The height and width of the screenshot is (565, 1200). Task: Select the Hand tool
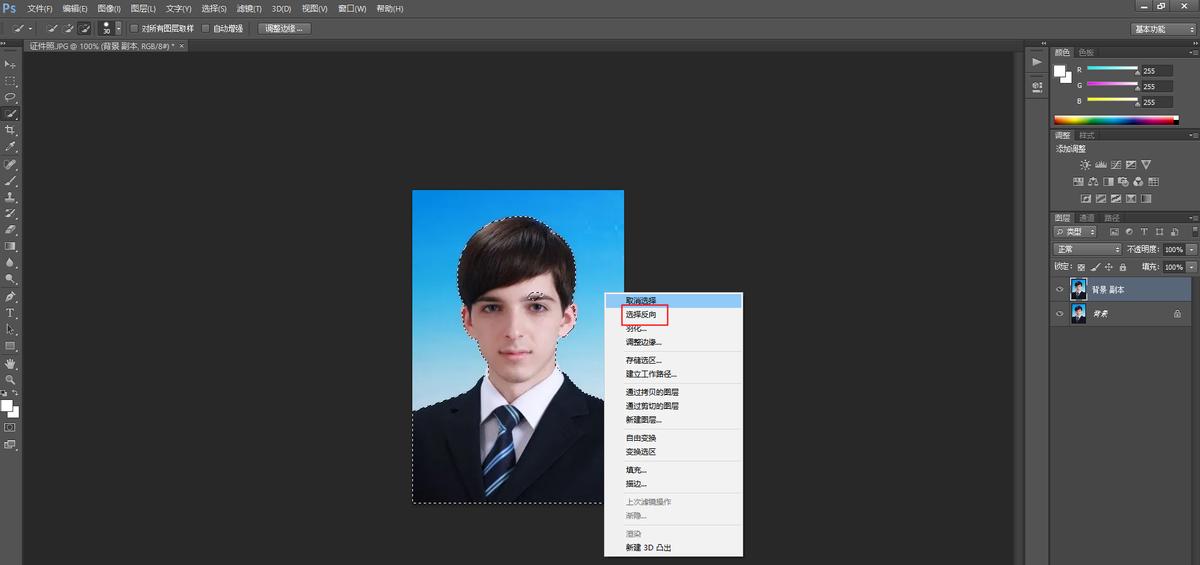[11, 364]
